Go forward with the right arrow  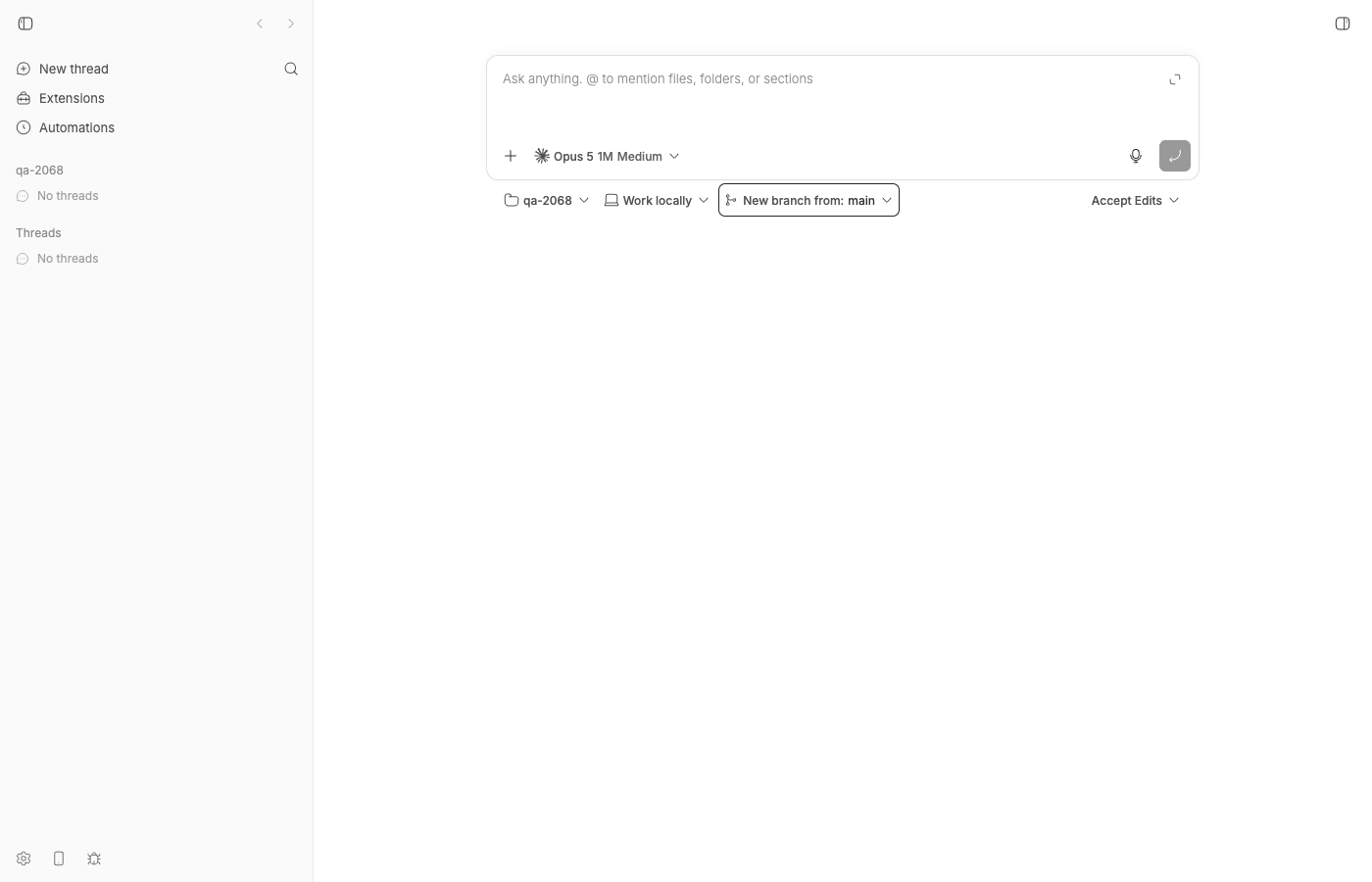tap(291, 24)
